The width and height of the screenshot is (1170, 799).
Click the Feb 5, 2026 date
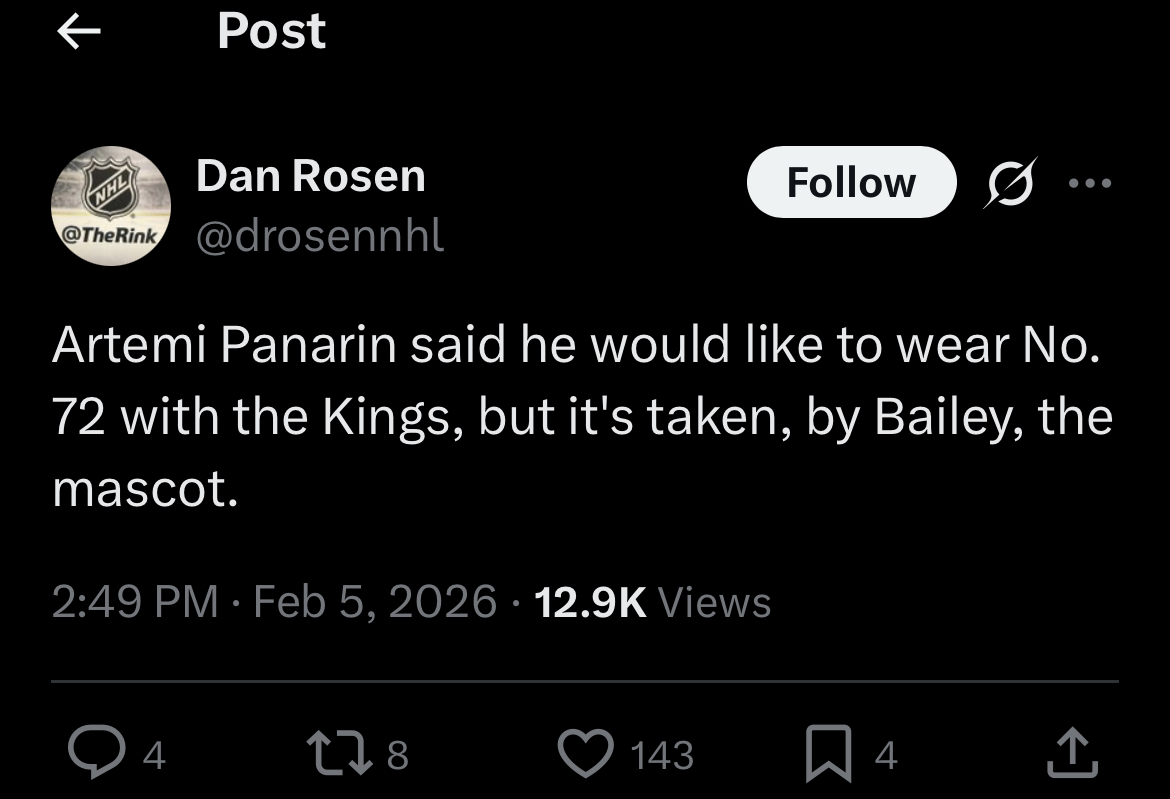pos(375,601)
